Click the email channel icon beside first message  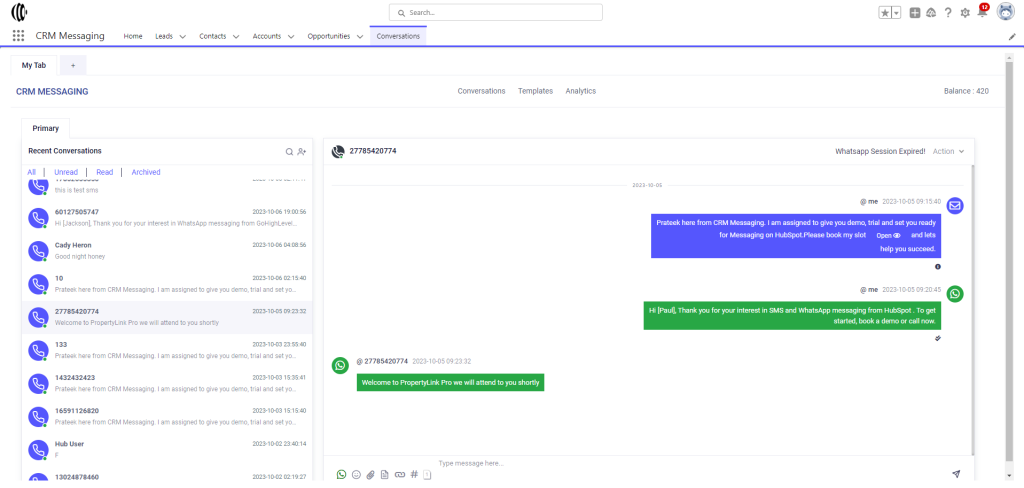[955, 205]
